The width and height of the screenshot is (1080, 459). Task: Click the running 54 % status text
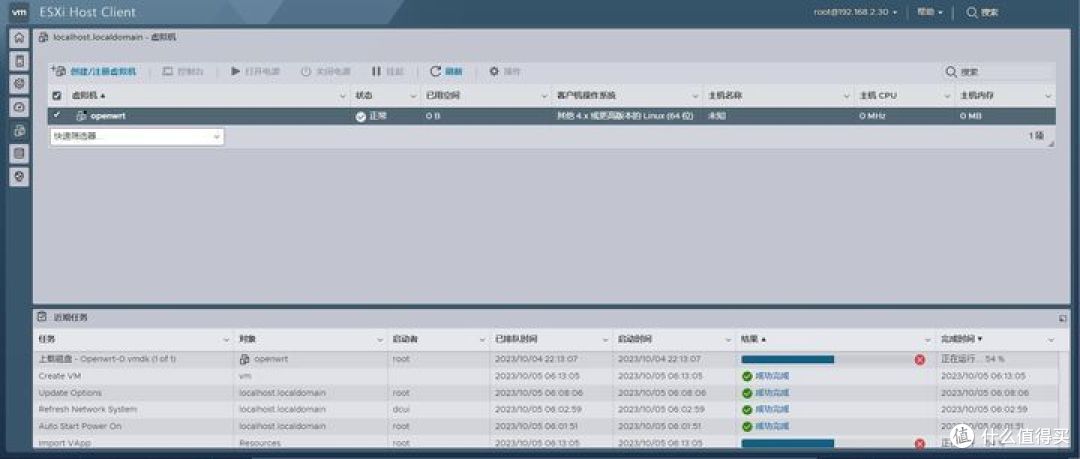973,359
